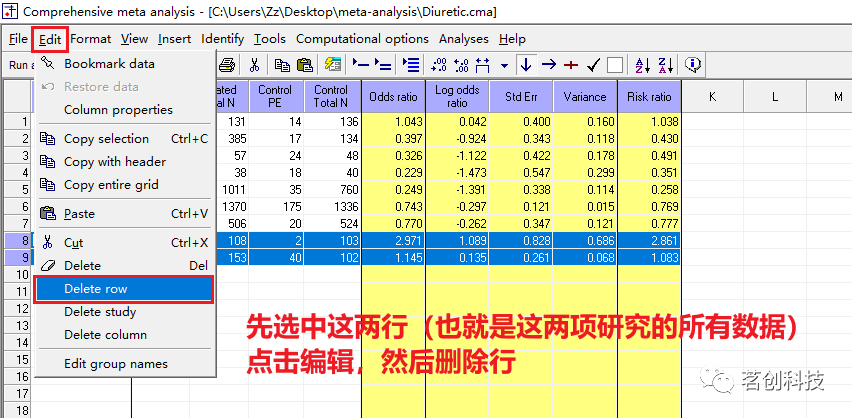Click odds ratio cell 1.043
Screen dimensions: 852x418
click(393, 122)
